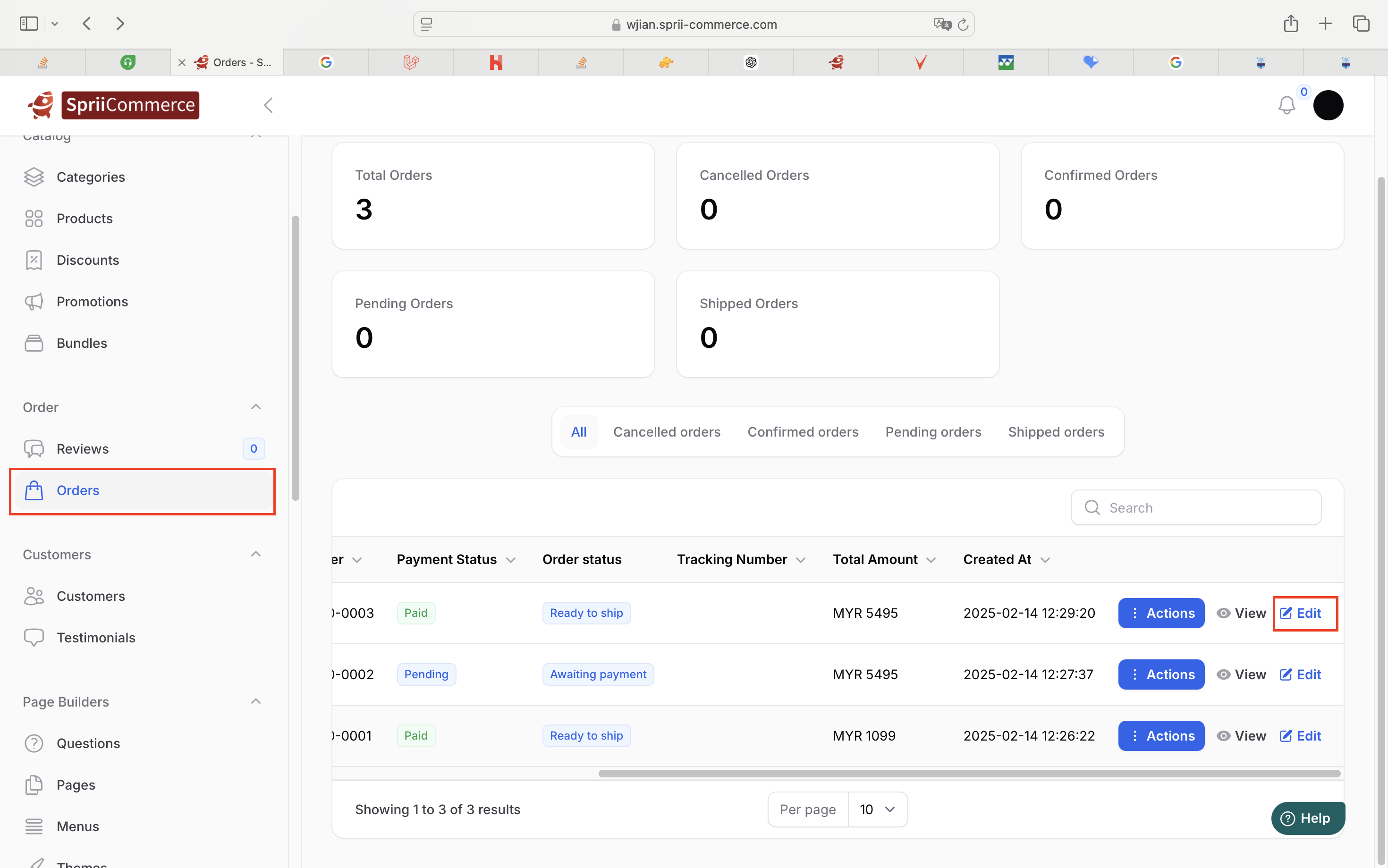View the Awaiting payment order
Screen dimensions: 1388x868
[x=1241, y=674]
